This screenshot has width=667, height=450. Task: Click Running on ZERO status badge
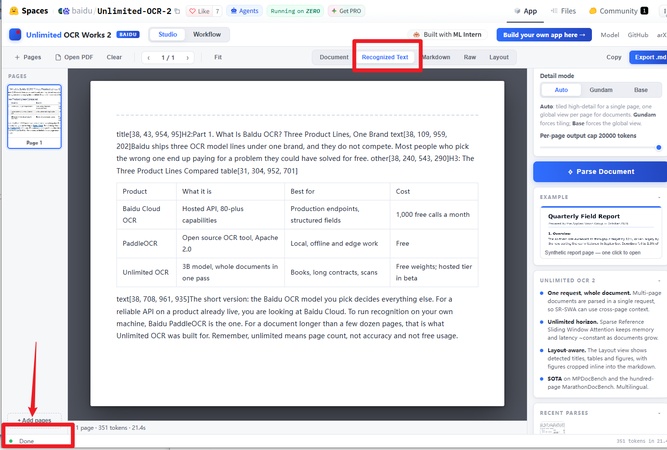[x=295, y=11]
